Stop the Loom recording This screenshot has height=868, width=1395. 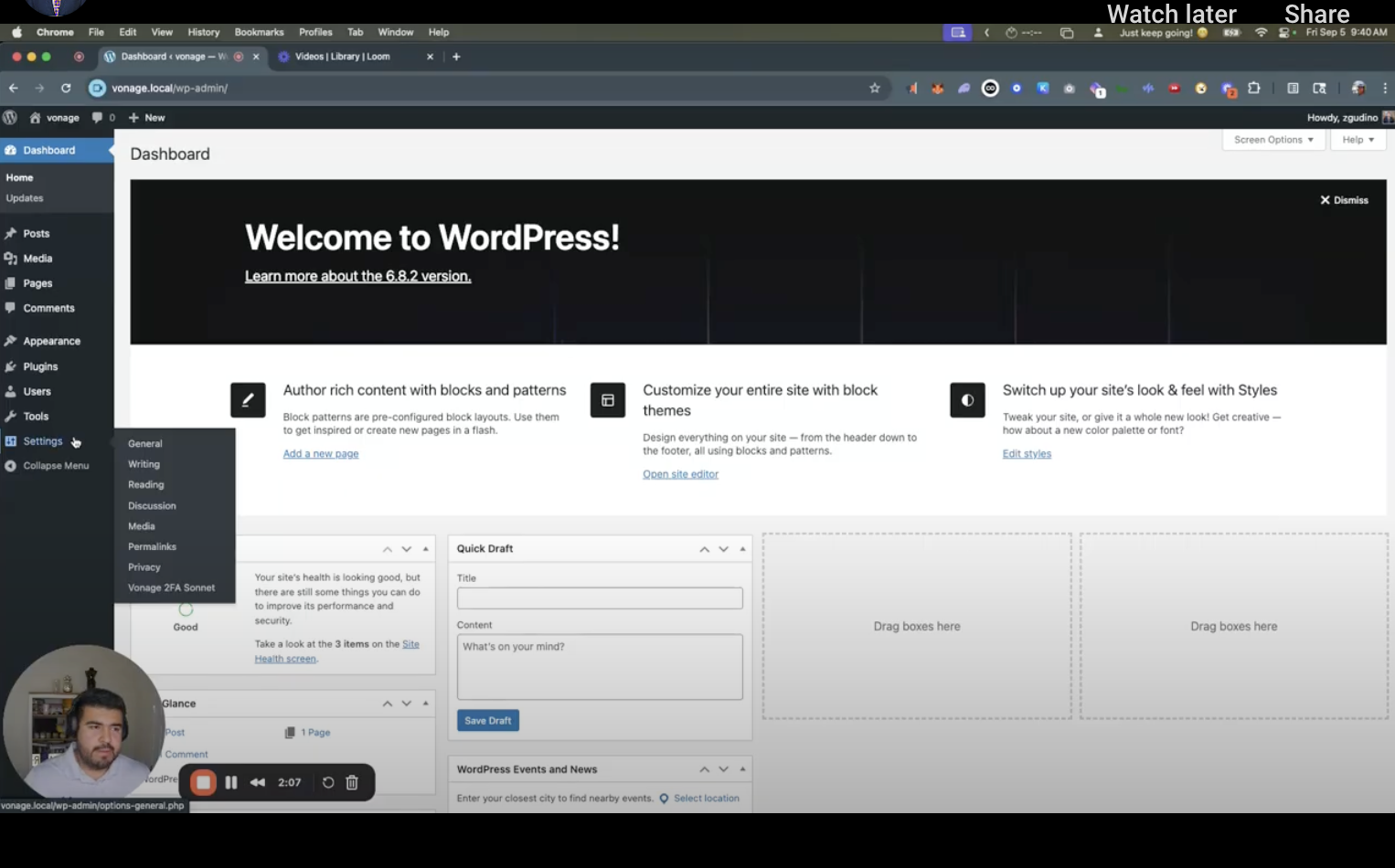click(203, 783)
